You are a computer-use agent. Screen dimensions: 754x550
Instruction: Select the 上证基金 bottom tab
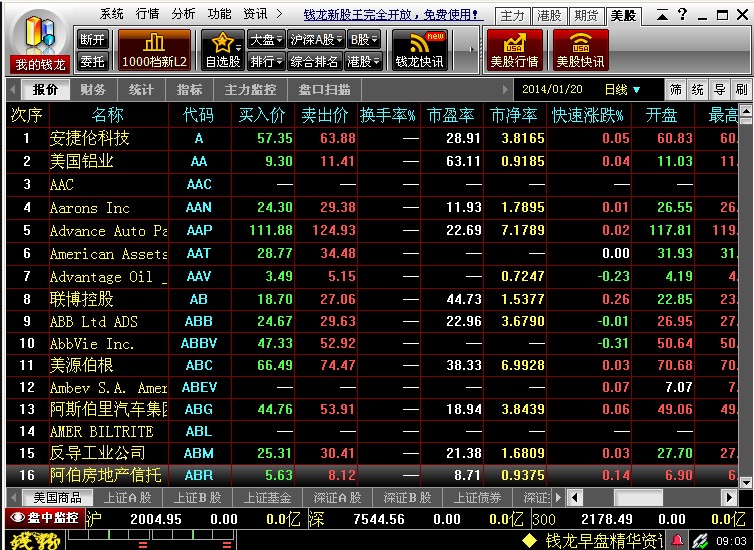click(268, 498)
